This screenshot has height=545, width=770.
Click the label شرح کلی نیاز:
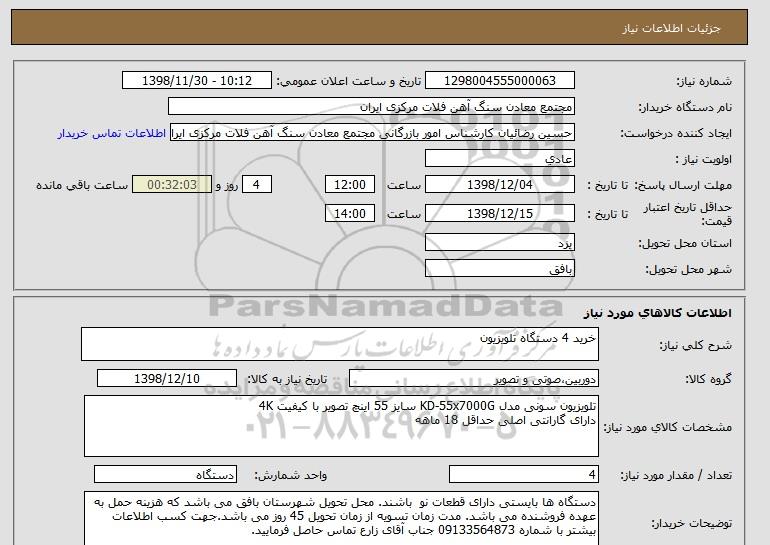(x=695, y=345)
